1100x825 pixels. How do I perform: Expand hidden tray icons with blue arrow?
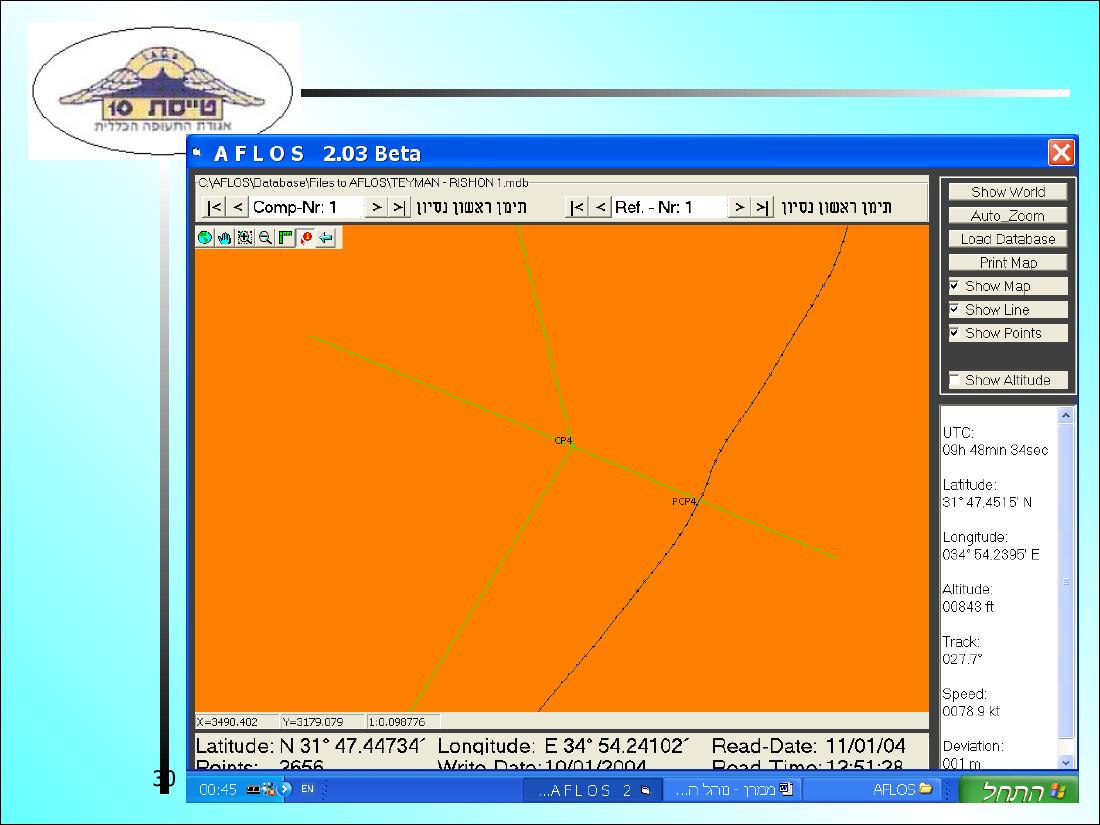coord(285,789)
